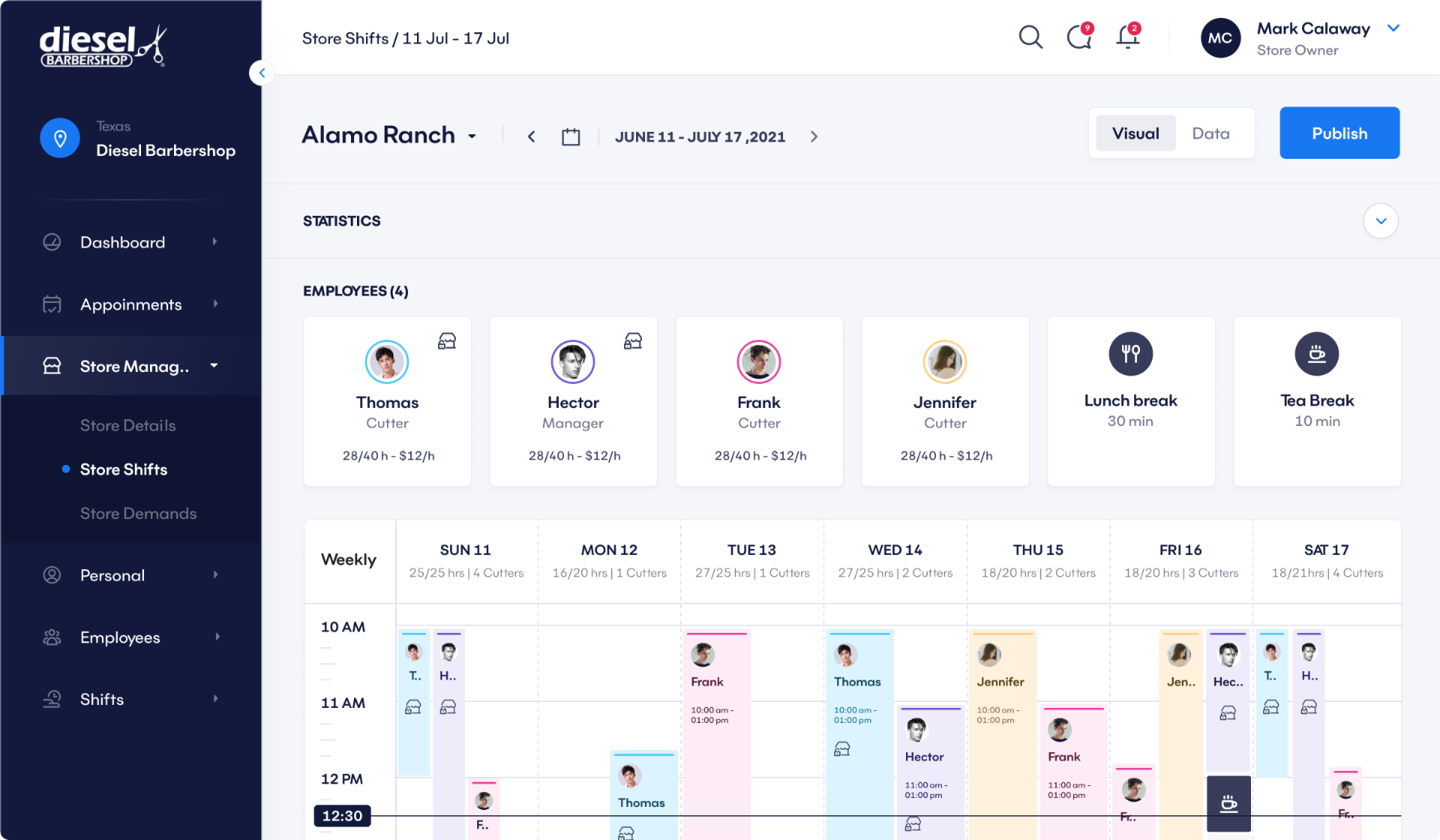
Task: Open the Alamo Ranch store dropdown
Action: click(472, 136)
